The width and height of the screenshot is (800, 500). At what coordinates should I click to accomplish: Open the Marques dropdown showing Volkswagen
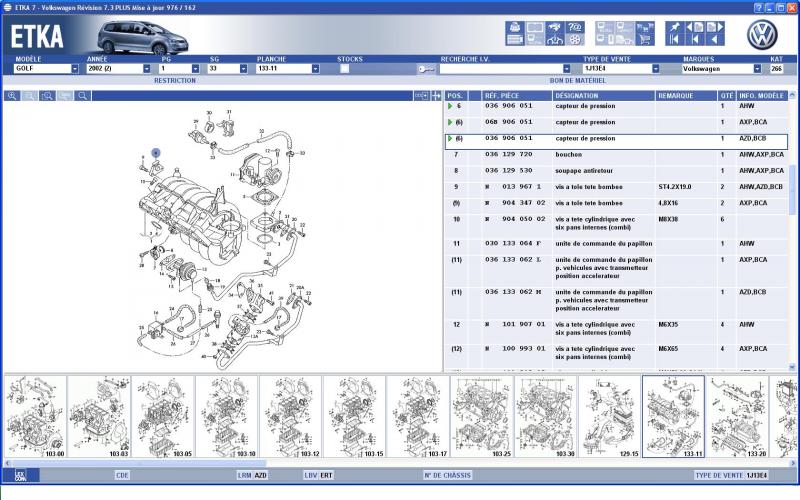click(758, 69)
